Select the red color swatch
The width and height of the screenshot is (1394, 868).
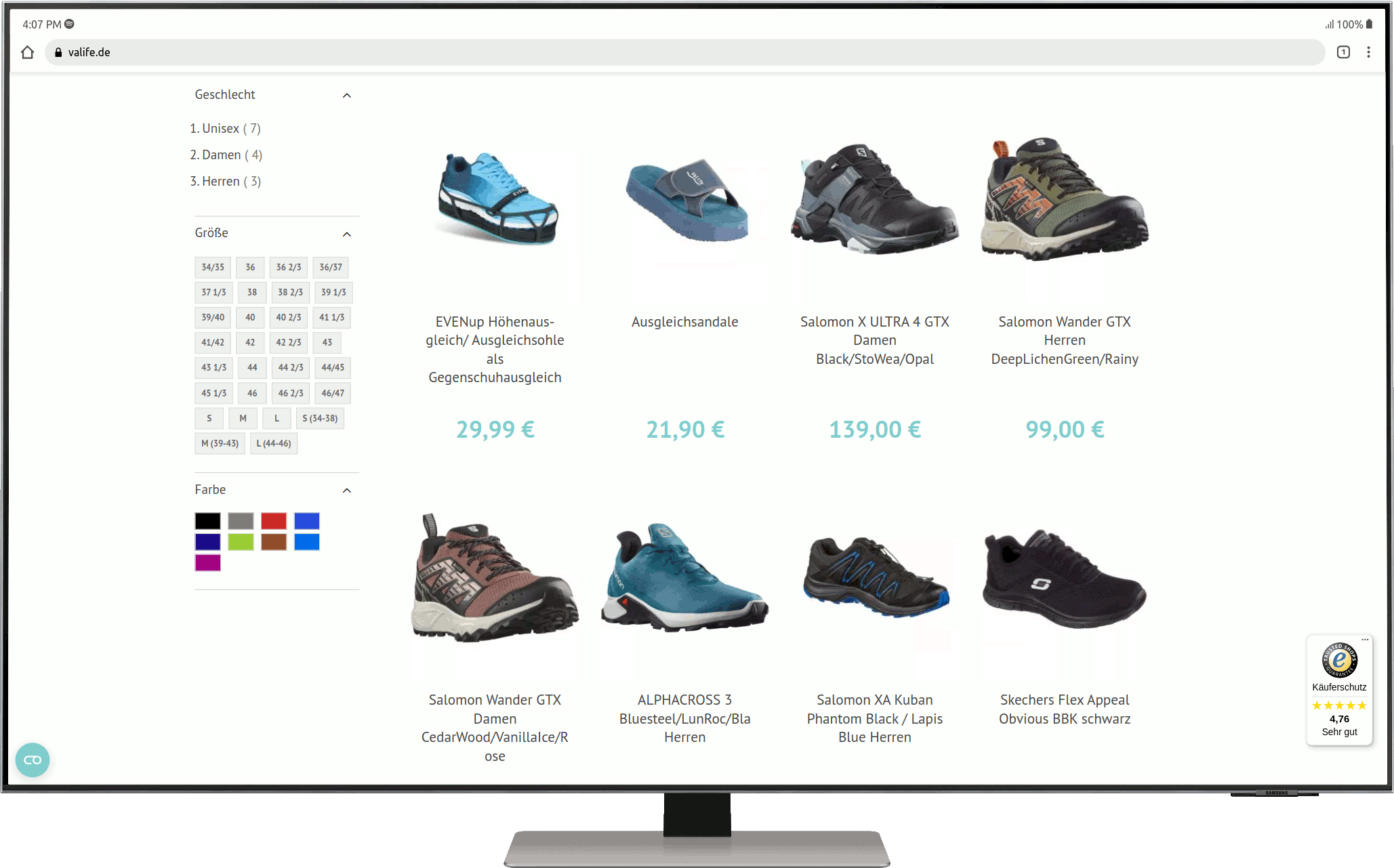[x=274, y=520]
